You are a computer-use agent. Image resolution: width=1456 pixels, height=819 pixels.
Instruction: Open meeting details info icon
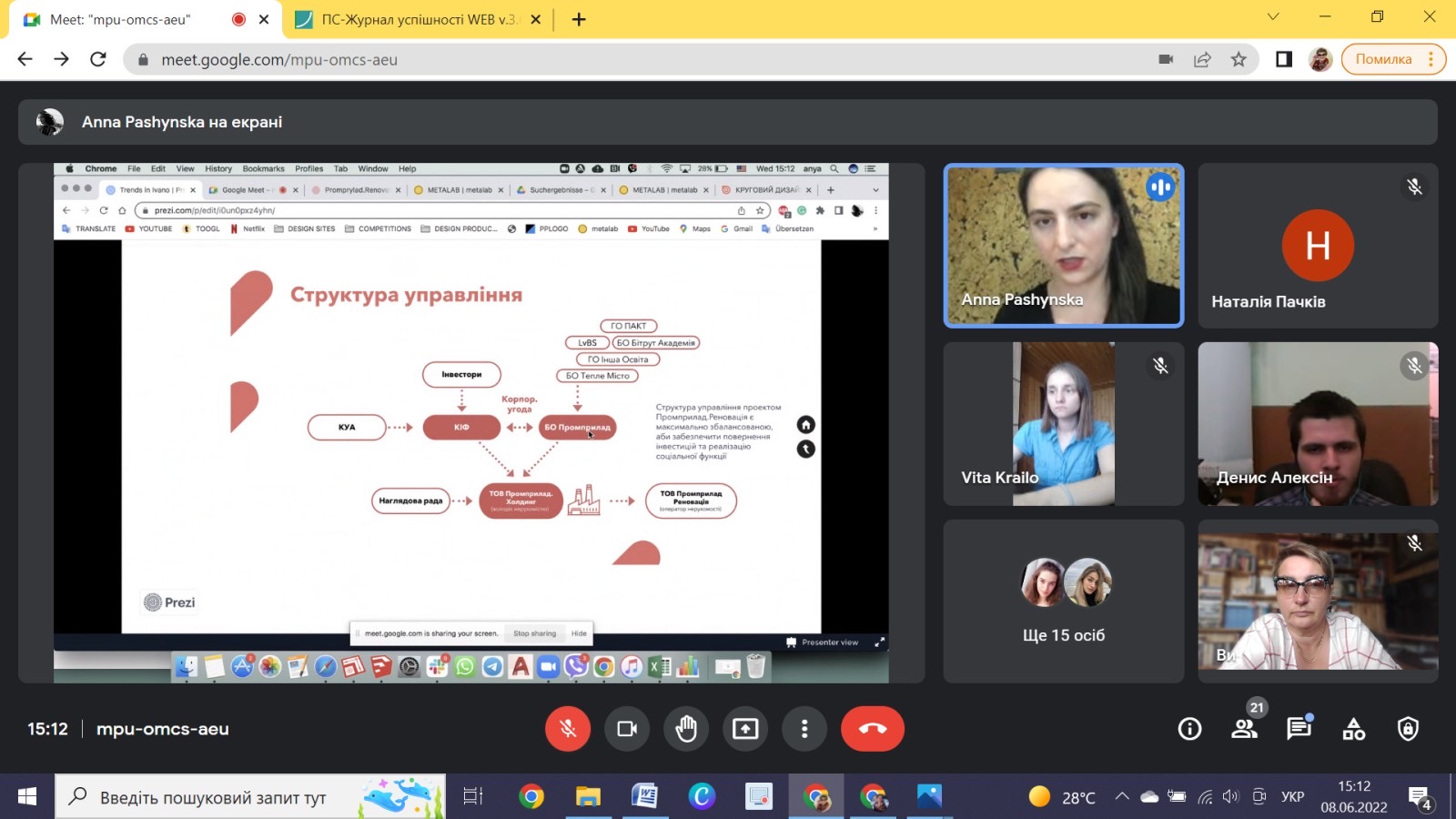pyautogui.click(x=1189, y=729)
